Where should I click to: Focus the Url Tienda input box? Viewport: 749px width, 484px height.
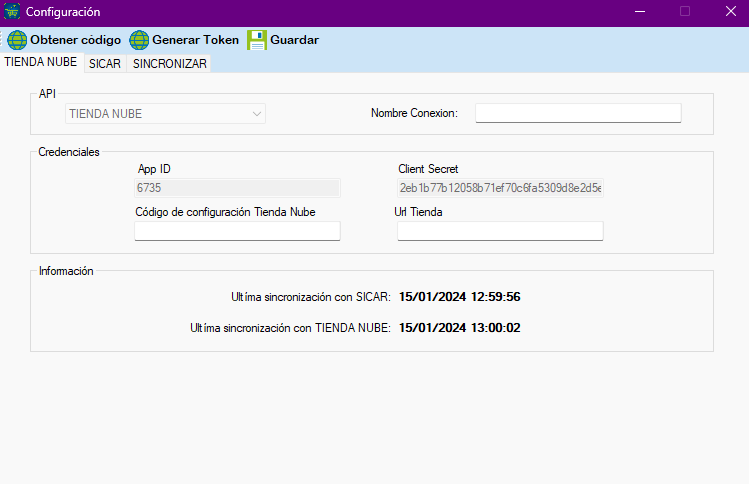point(500,231)
